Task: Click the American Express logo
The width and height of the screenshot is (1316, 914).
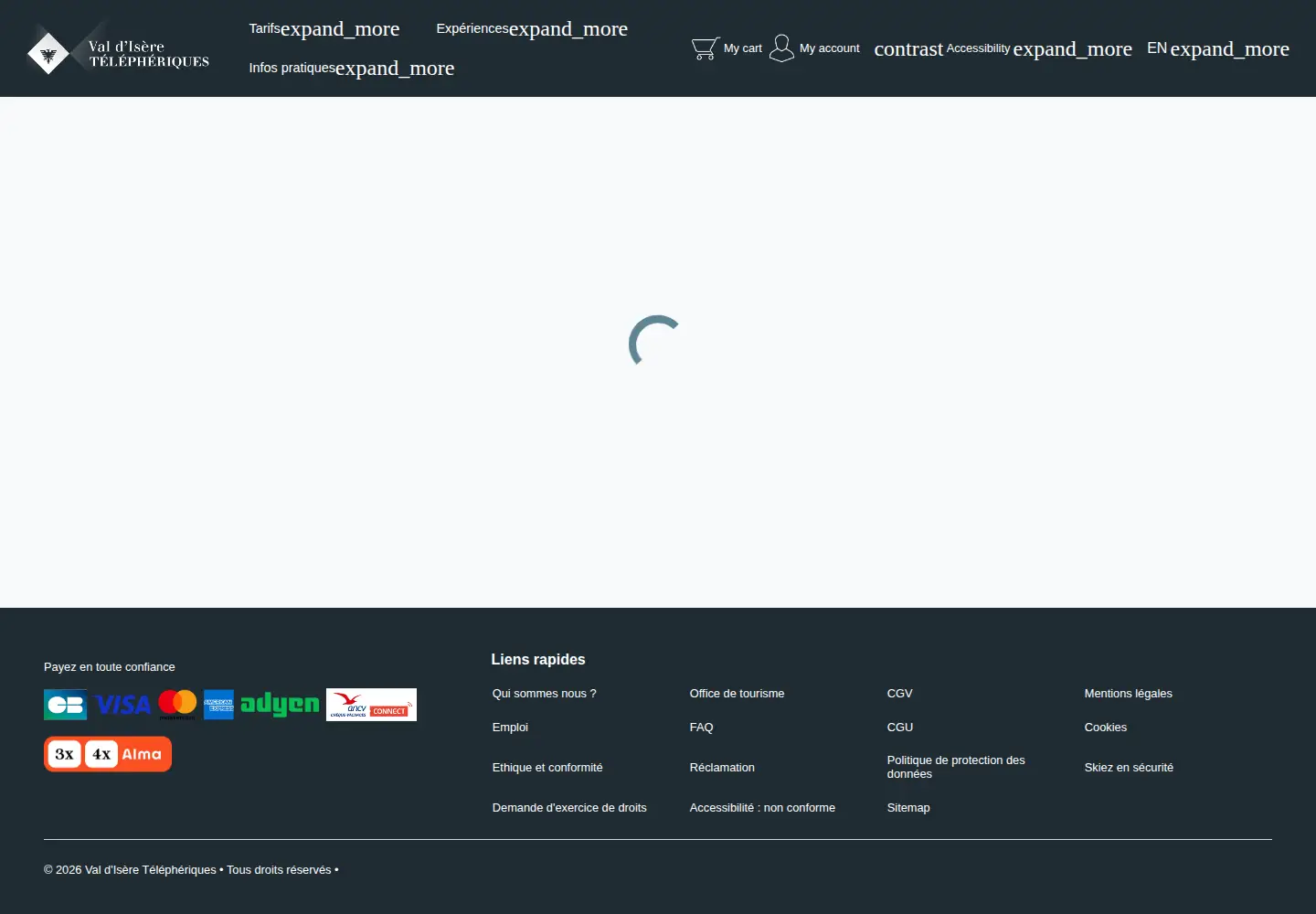Action: coord(218,705)
